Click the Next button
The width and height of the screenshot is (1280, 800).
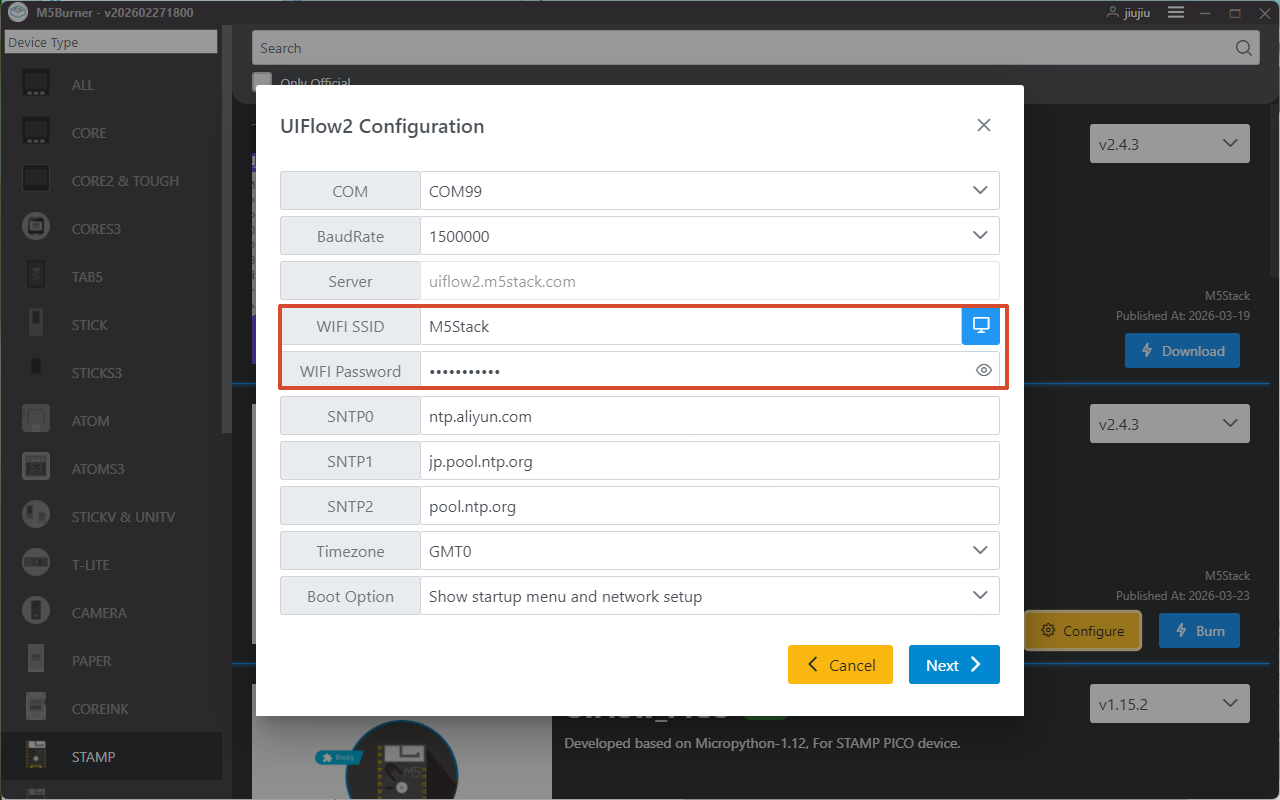click(954, 665)
